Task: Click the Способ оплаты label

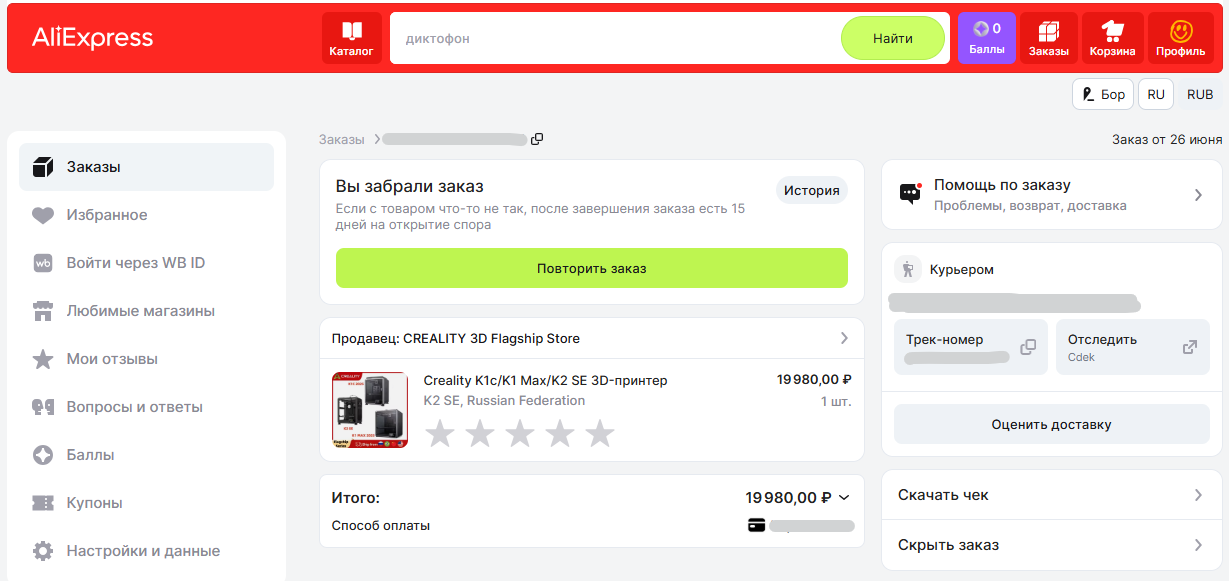Action: click(381, 525)
